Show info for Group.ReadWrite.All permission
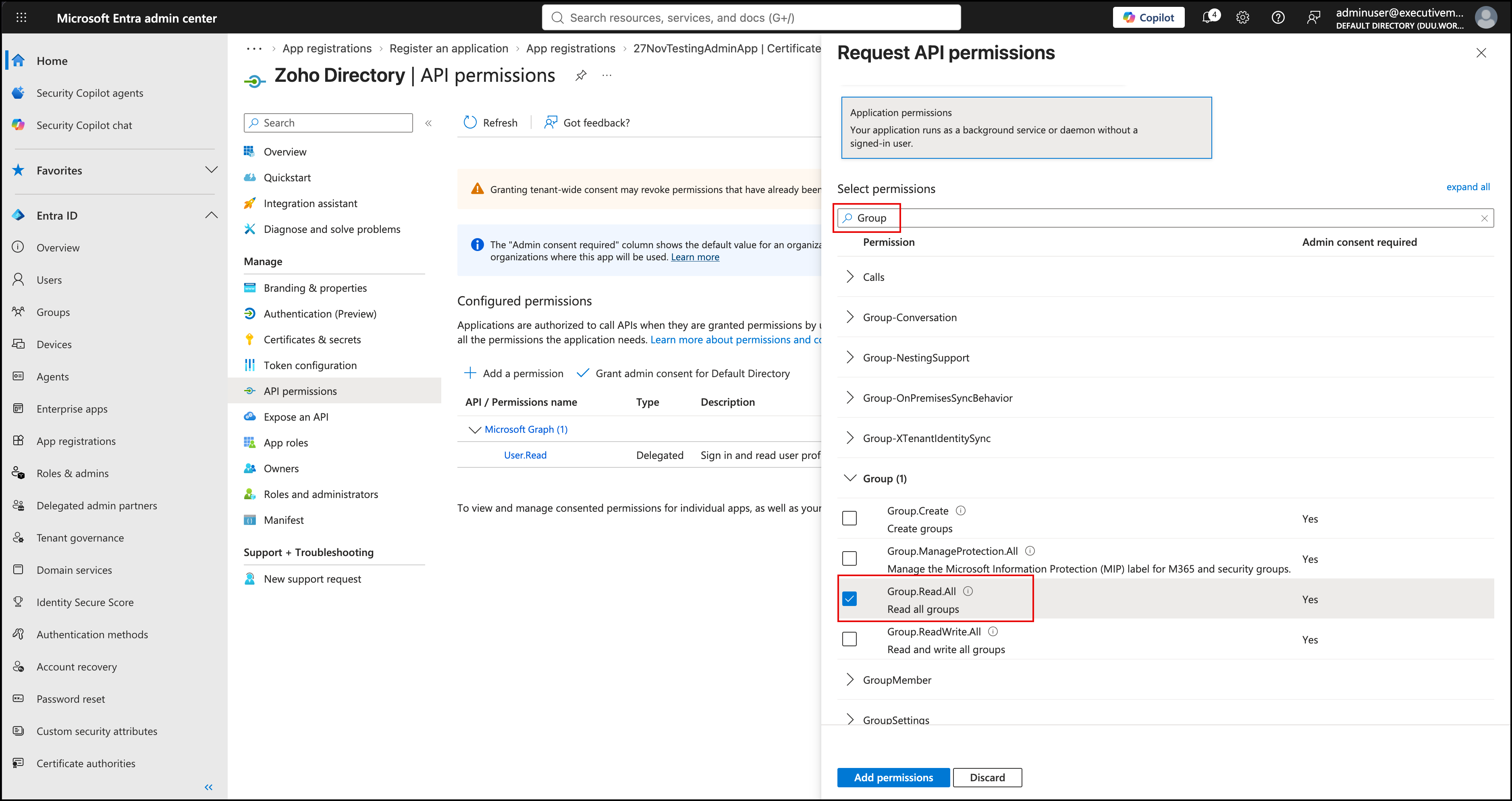This screenshot has height=801, width=1512. pos(993,631)
